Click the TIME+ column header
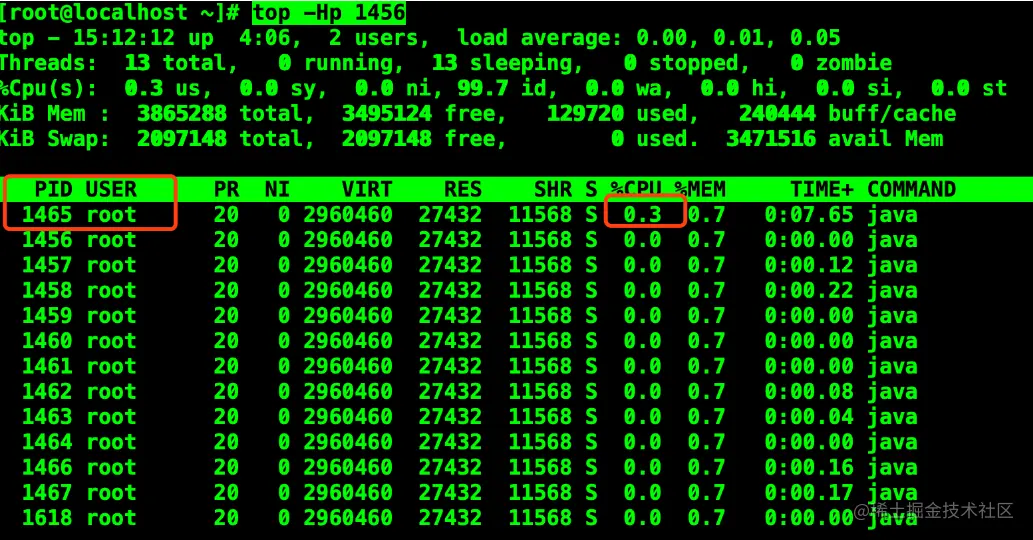 tap(822, 189)
